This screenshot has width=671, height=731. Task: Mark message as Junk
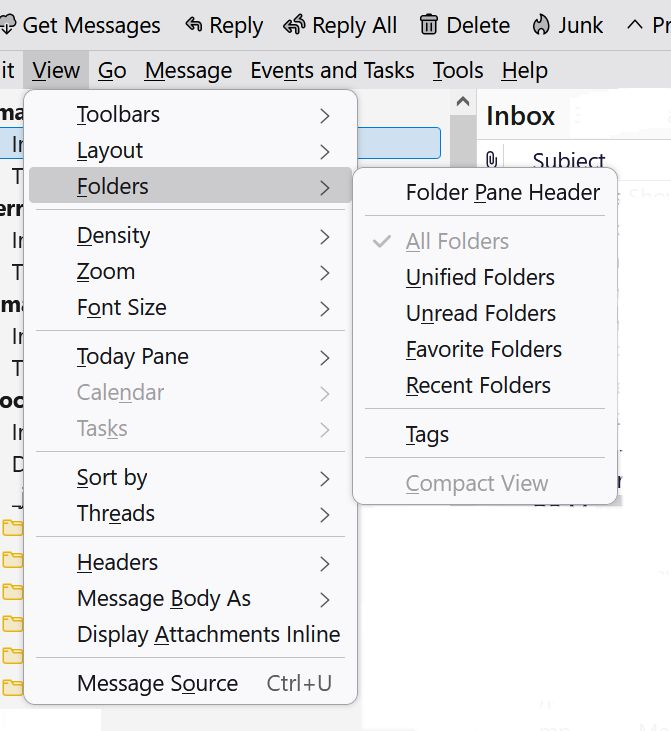567,25
